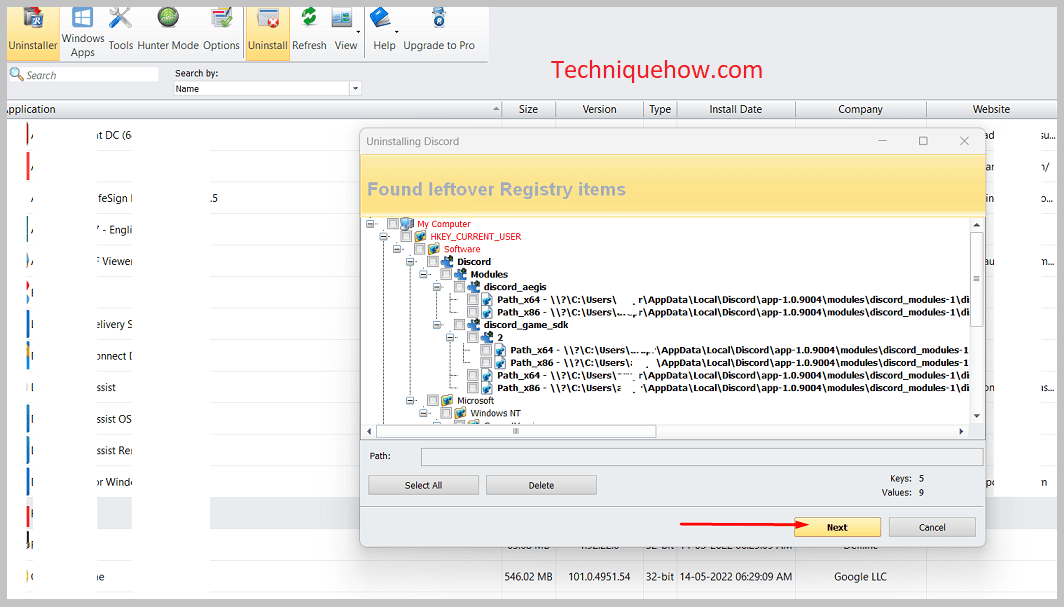1064x607 pixels.
Task: Click the Software key icon
Action: point(434,249)
